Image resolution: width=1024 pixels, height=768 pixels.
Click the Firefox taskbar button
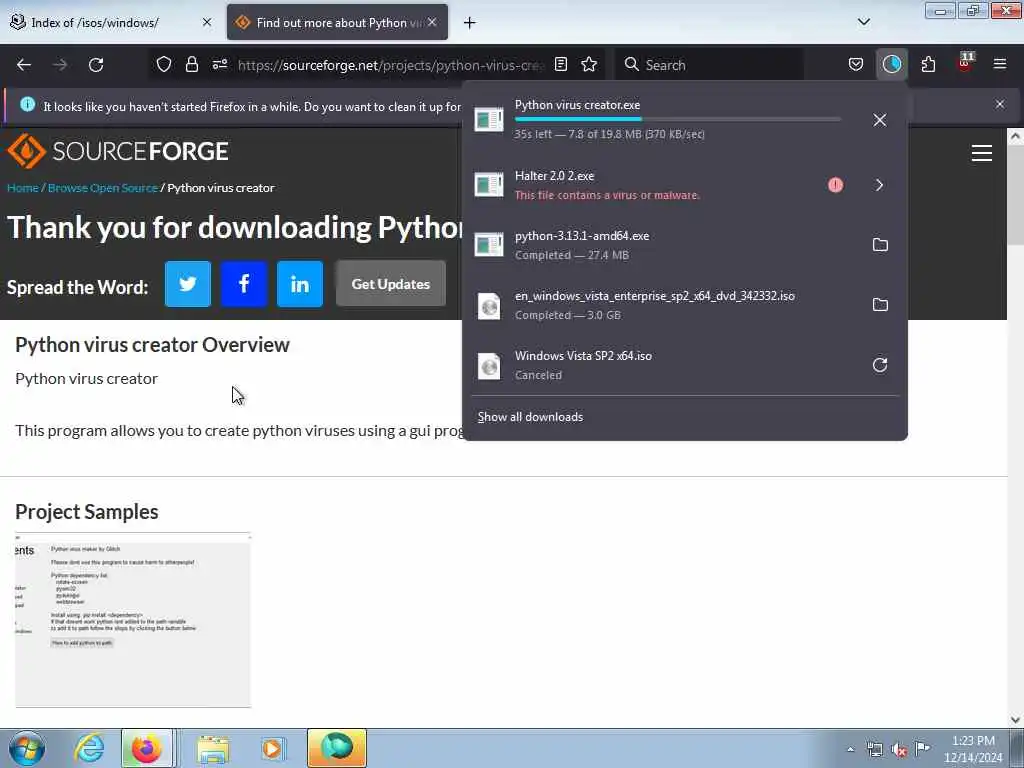click(147, 748)
